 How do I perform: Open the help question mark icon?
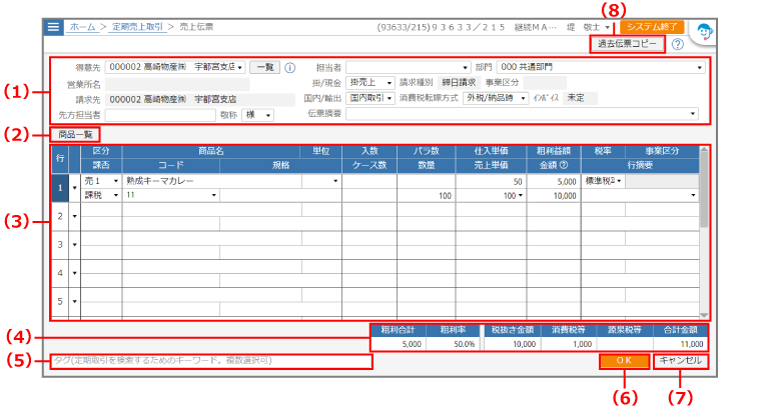678,44
